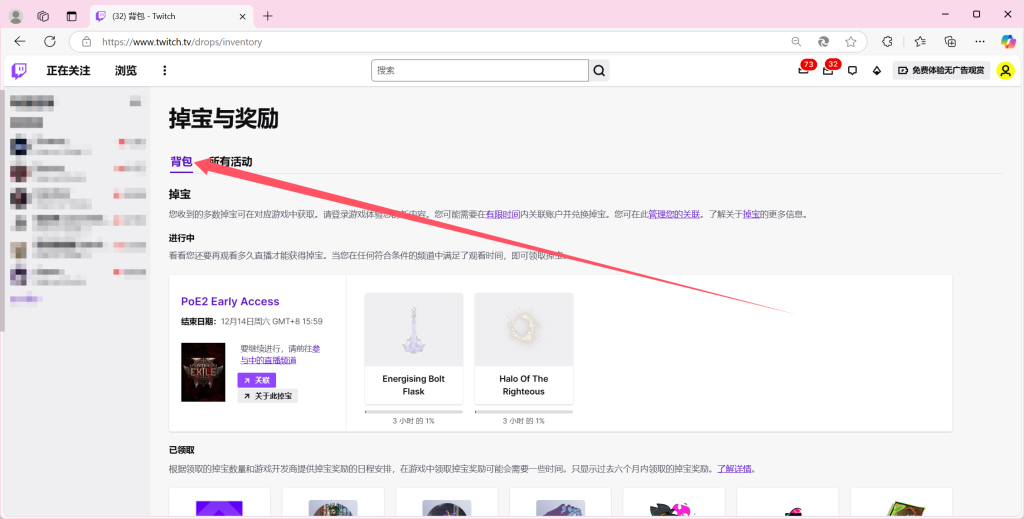Viewport: 1024px width, 519px height.
Task: Click the Get Bits diamond icon
Action: click(877, 71)
